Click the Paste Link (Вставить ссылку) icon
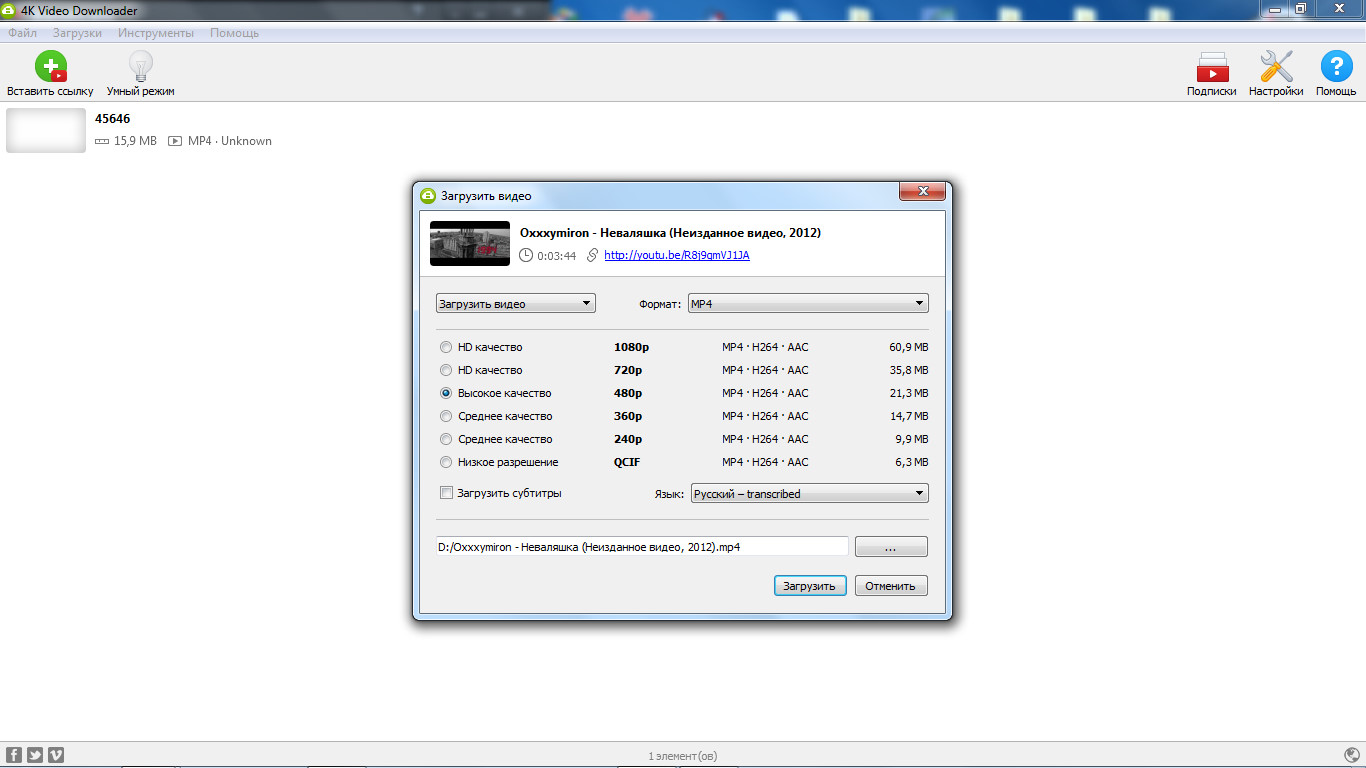The height and width of the screenshot is (768, 1366). (x=50, y=67)
